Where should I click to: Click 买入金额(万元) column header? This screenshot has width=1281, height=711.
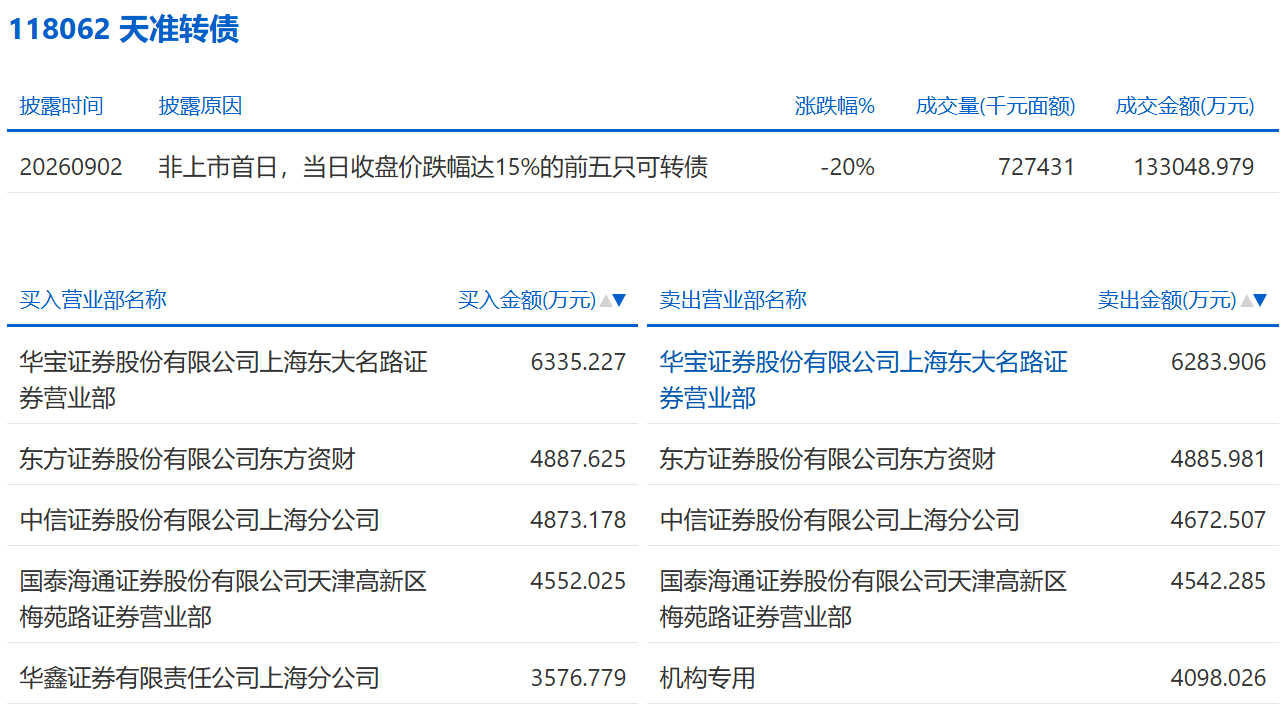[527, 300]
